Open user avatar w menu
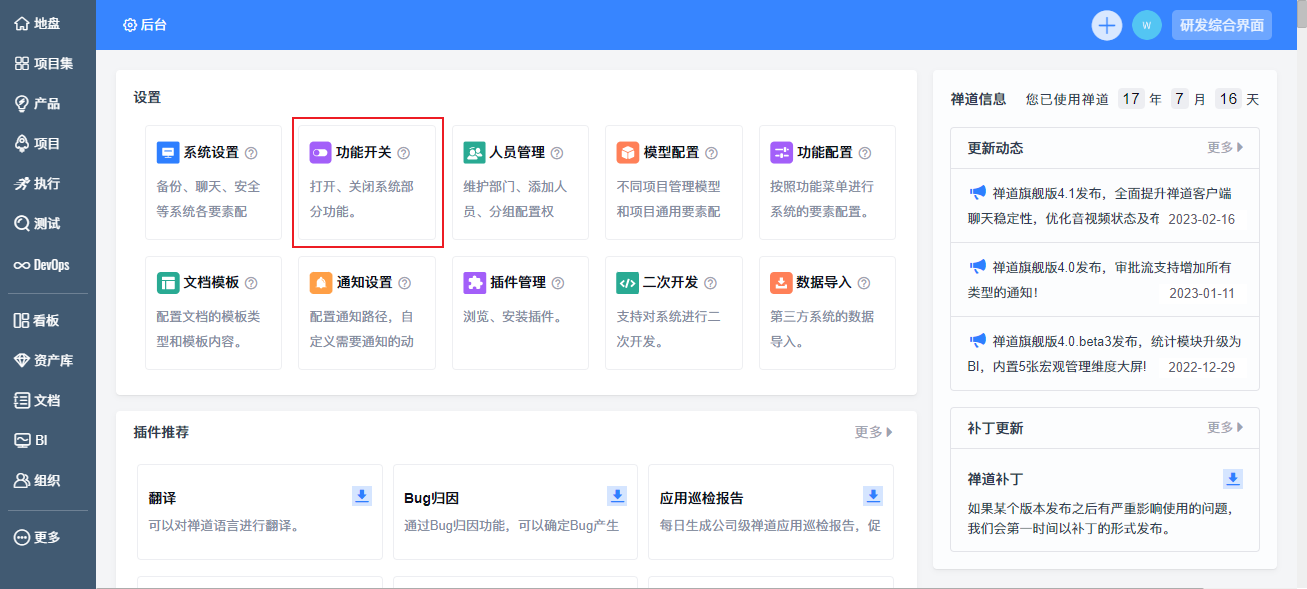 coord(1147,25)
